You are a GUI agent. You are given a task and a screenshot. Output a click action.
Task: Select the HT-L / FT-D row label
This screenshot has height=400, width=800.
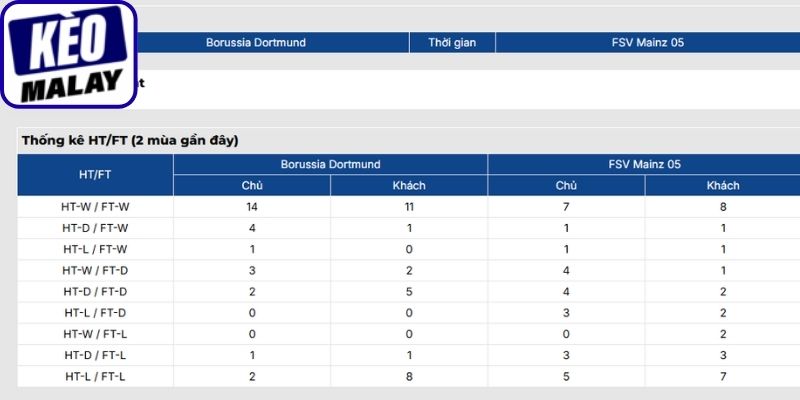click(95, 313)
